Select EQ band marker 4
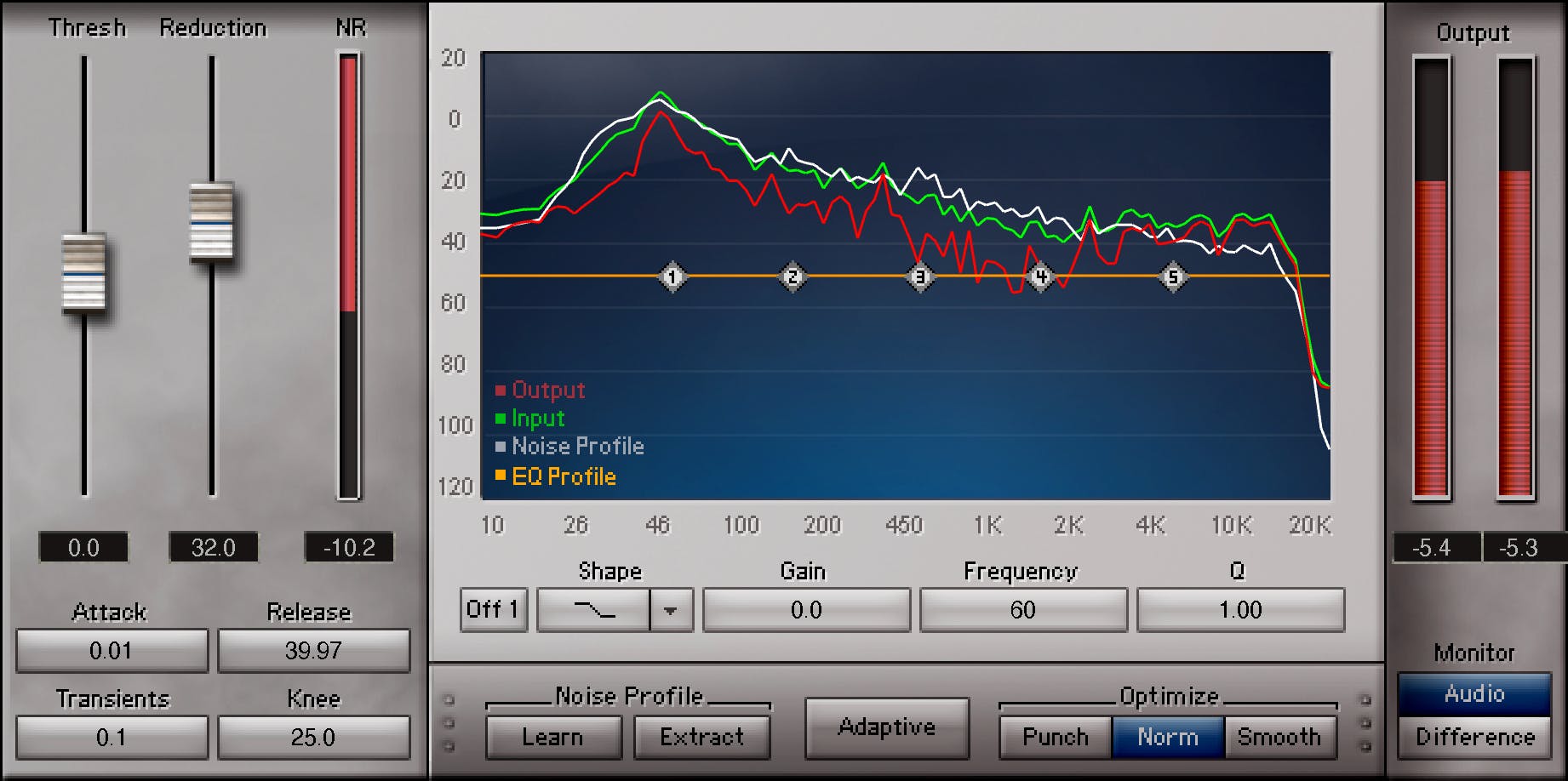The width and height of the screenshot is (1568, 781). (x=1040, y=276)
